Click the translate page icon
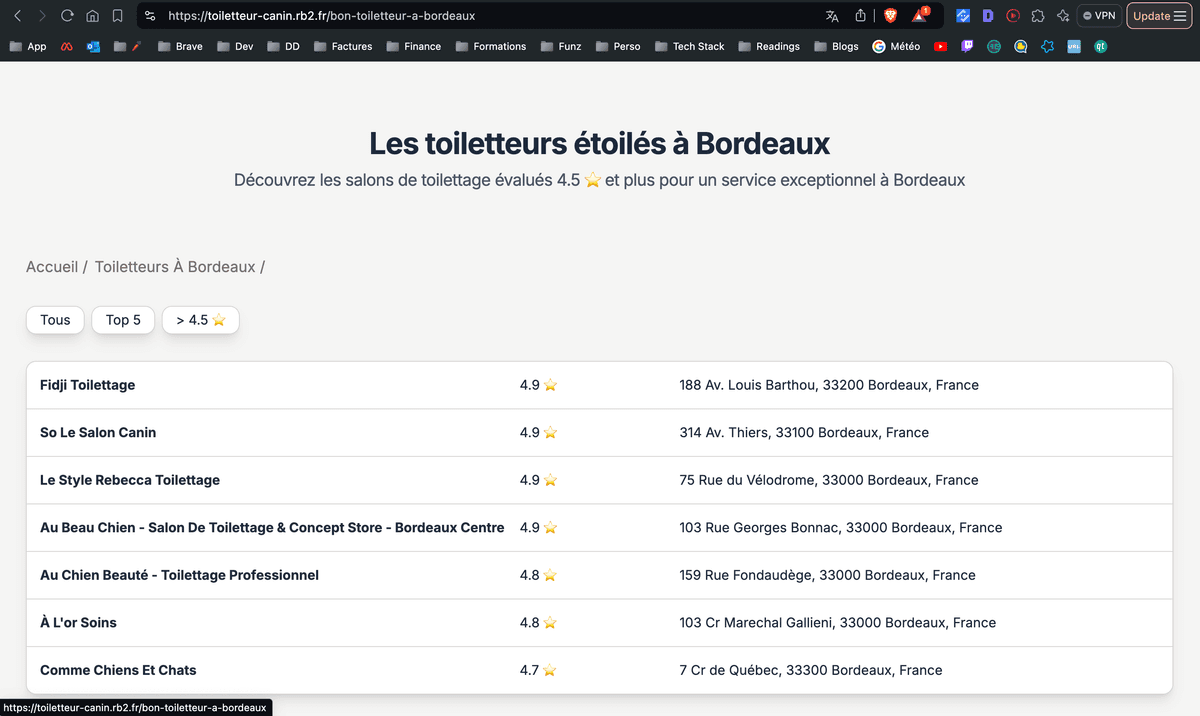Screen dimensions: 1200x716 click(832, 16)
